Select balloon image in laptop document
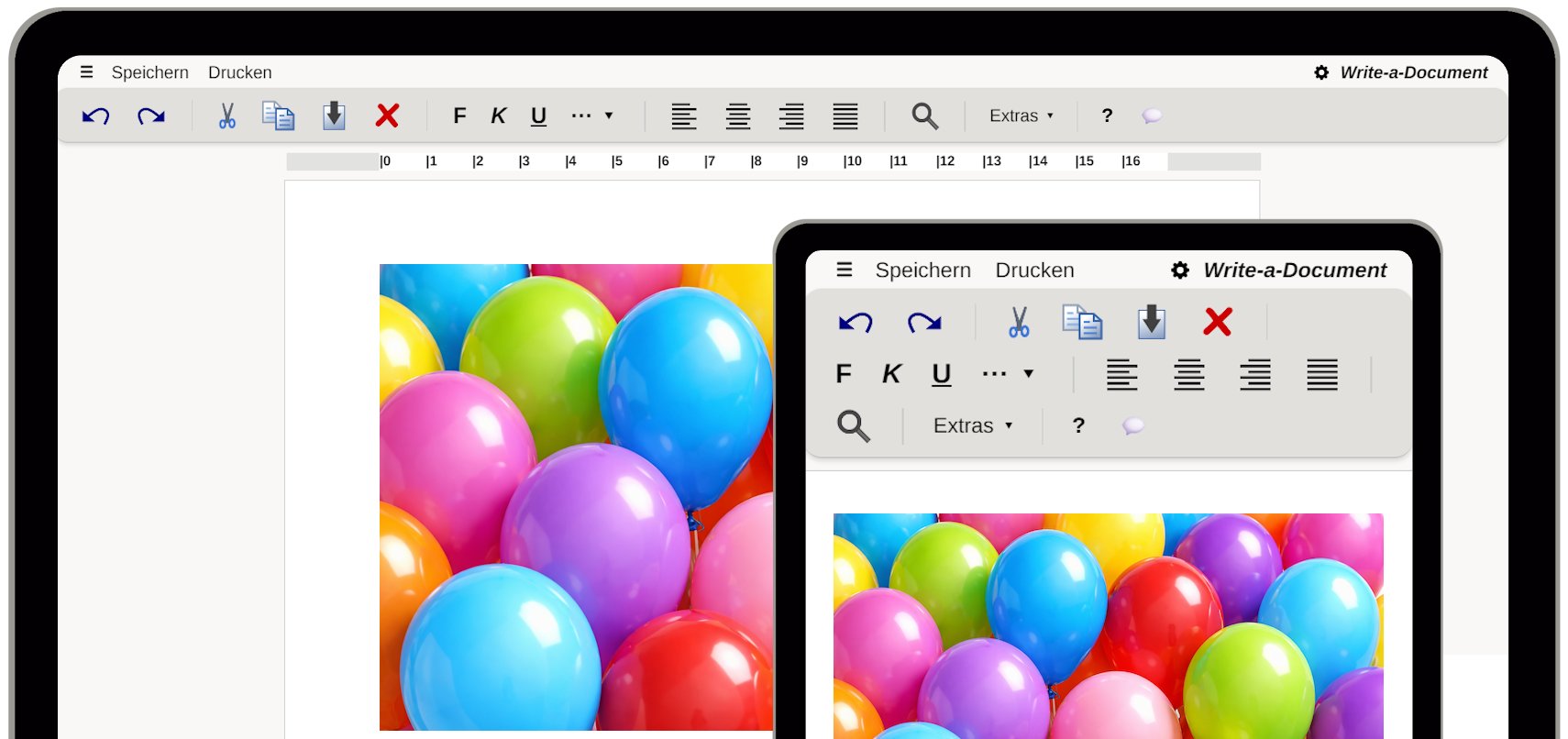Image resolution: width=1568 pixels, height=739 pixels. 577,497
